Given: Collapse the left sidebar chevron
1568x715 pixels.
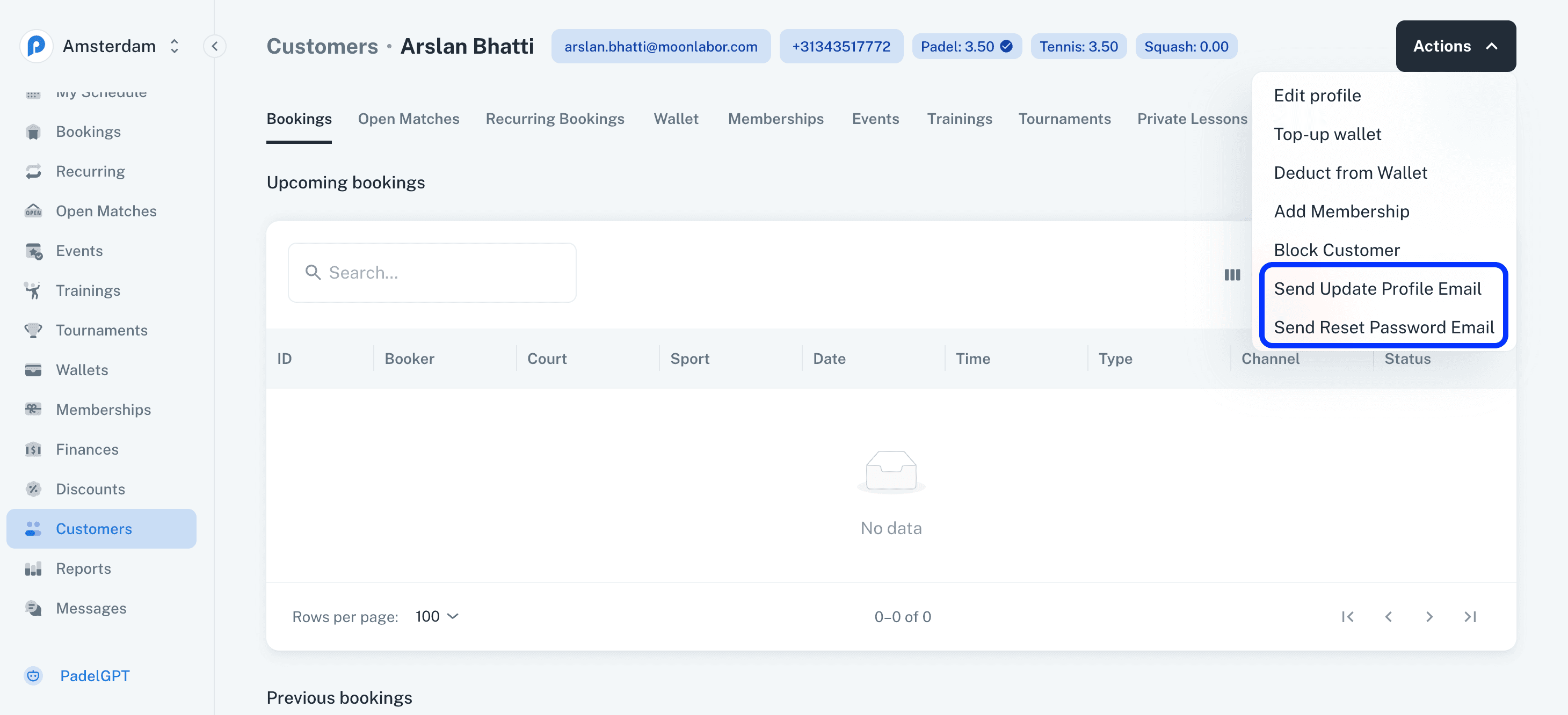Looking at the screenshot, I should 214,46.
